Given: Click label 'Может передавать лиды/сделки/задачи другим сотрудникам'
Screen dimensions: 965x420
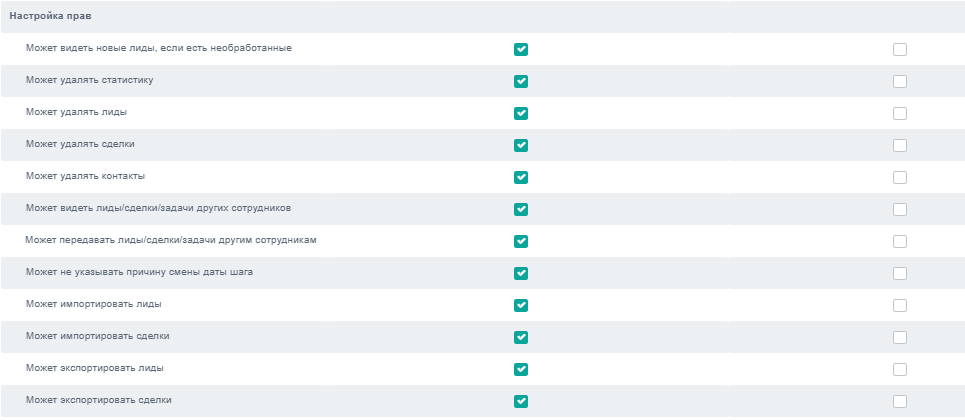Looking at the screenshot, I should pos(171,240).
